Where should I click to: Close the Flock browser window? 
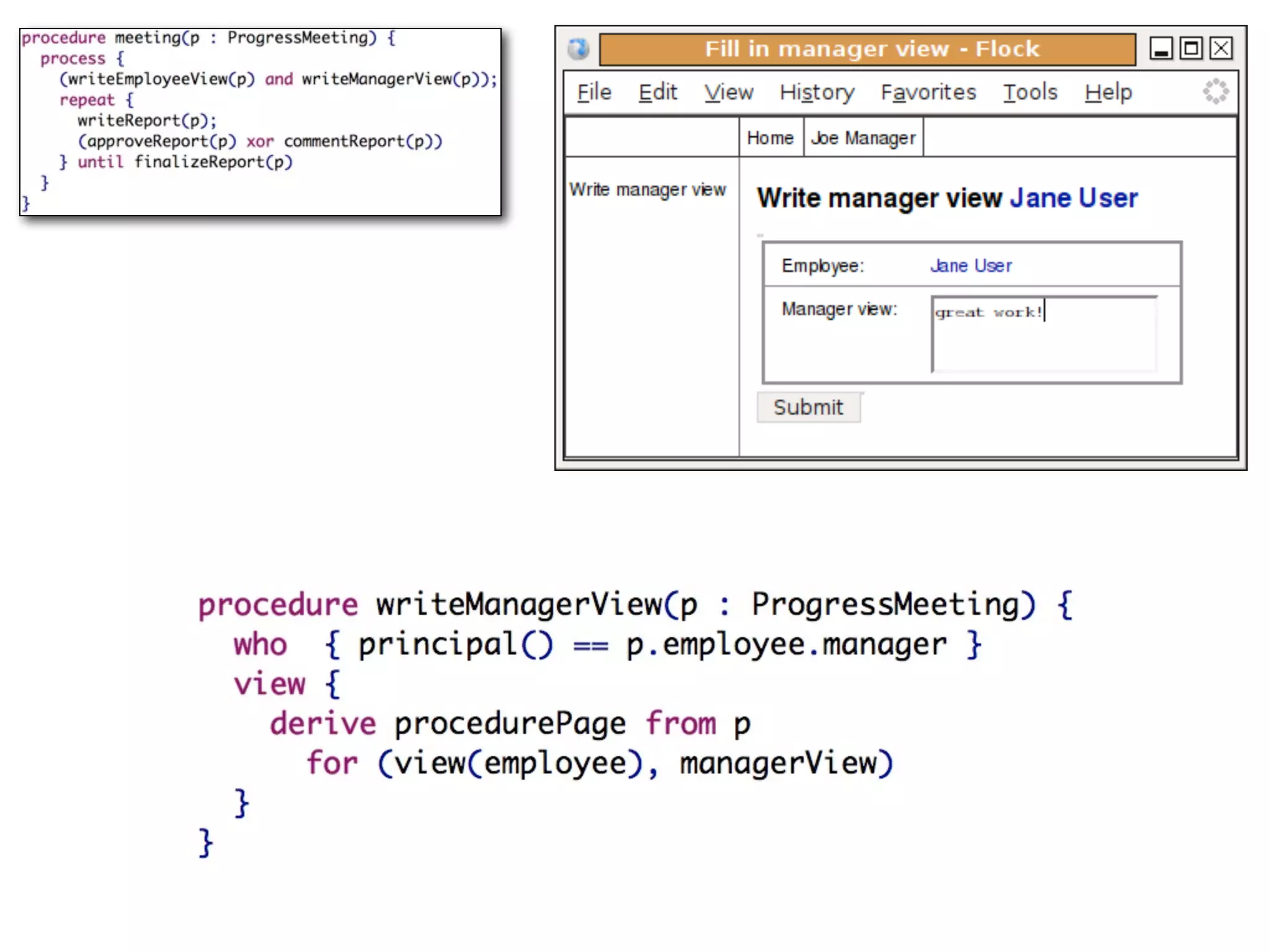point(1221,48)
